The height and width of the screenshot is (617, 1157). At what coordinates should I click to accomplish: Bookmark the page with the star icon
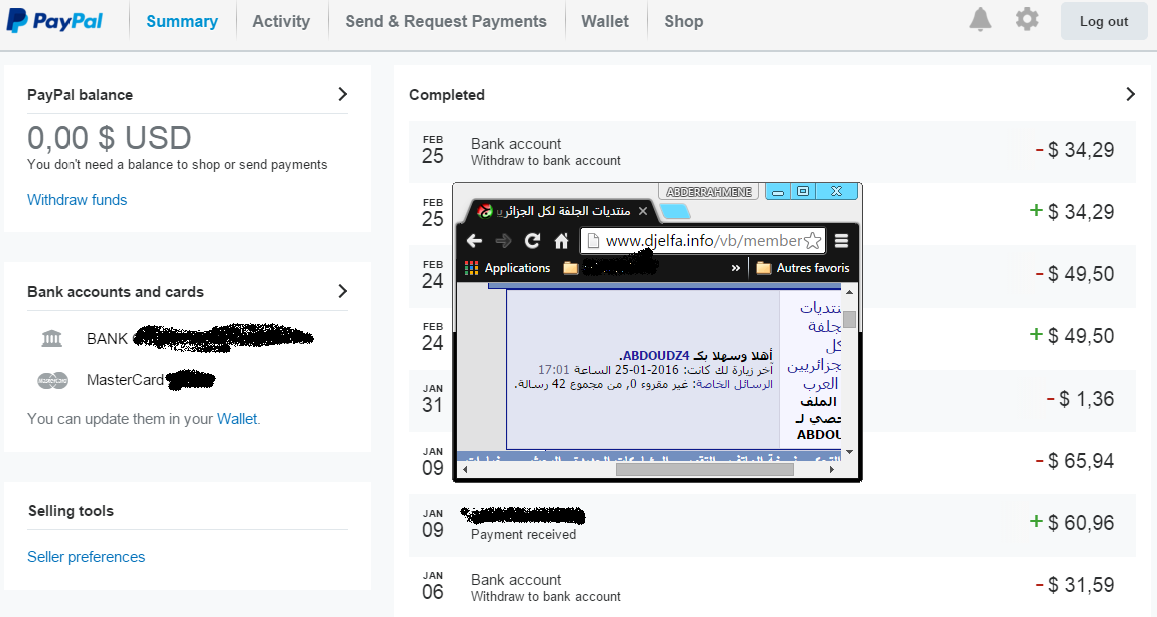(x=812, y=241)
